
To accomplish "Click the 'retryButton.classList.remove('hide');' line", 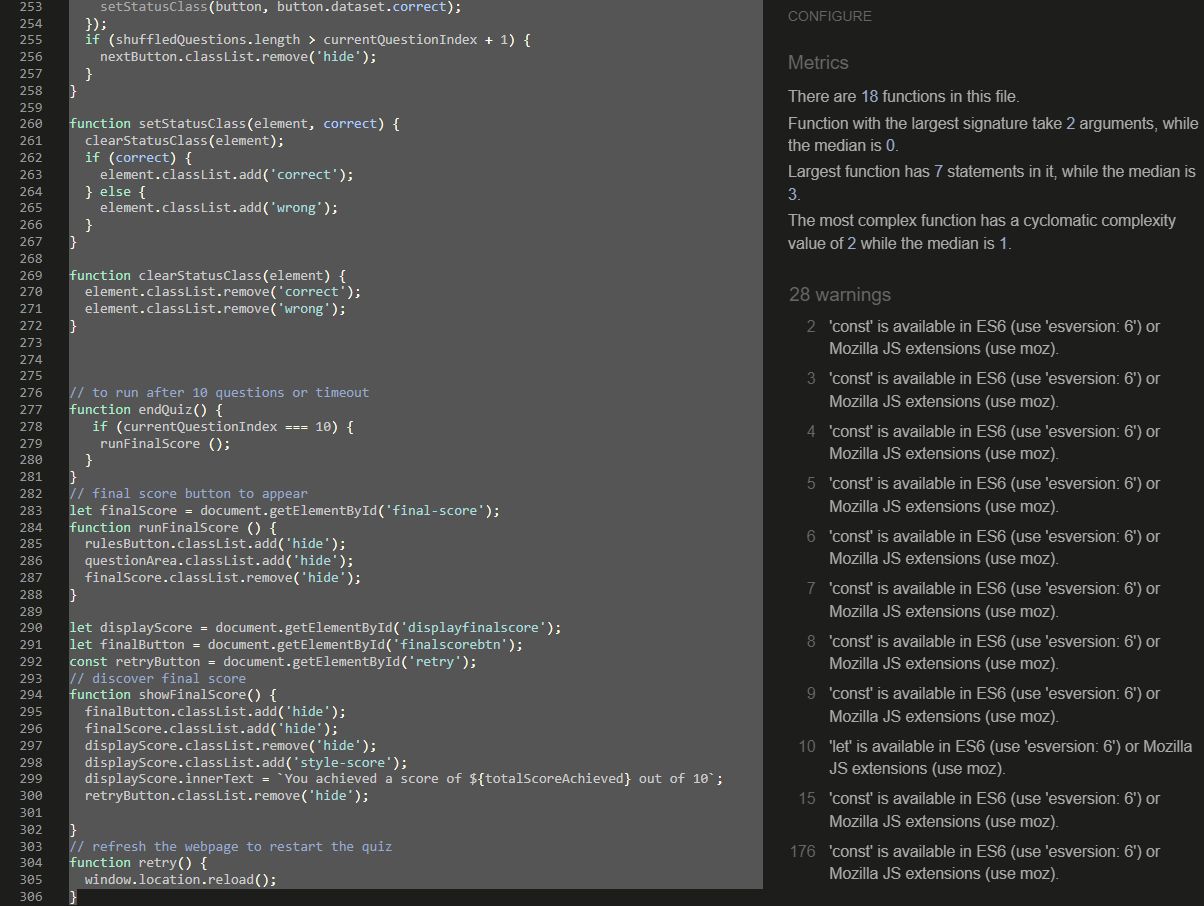I will [227, 795].
